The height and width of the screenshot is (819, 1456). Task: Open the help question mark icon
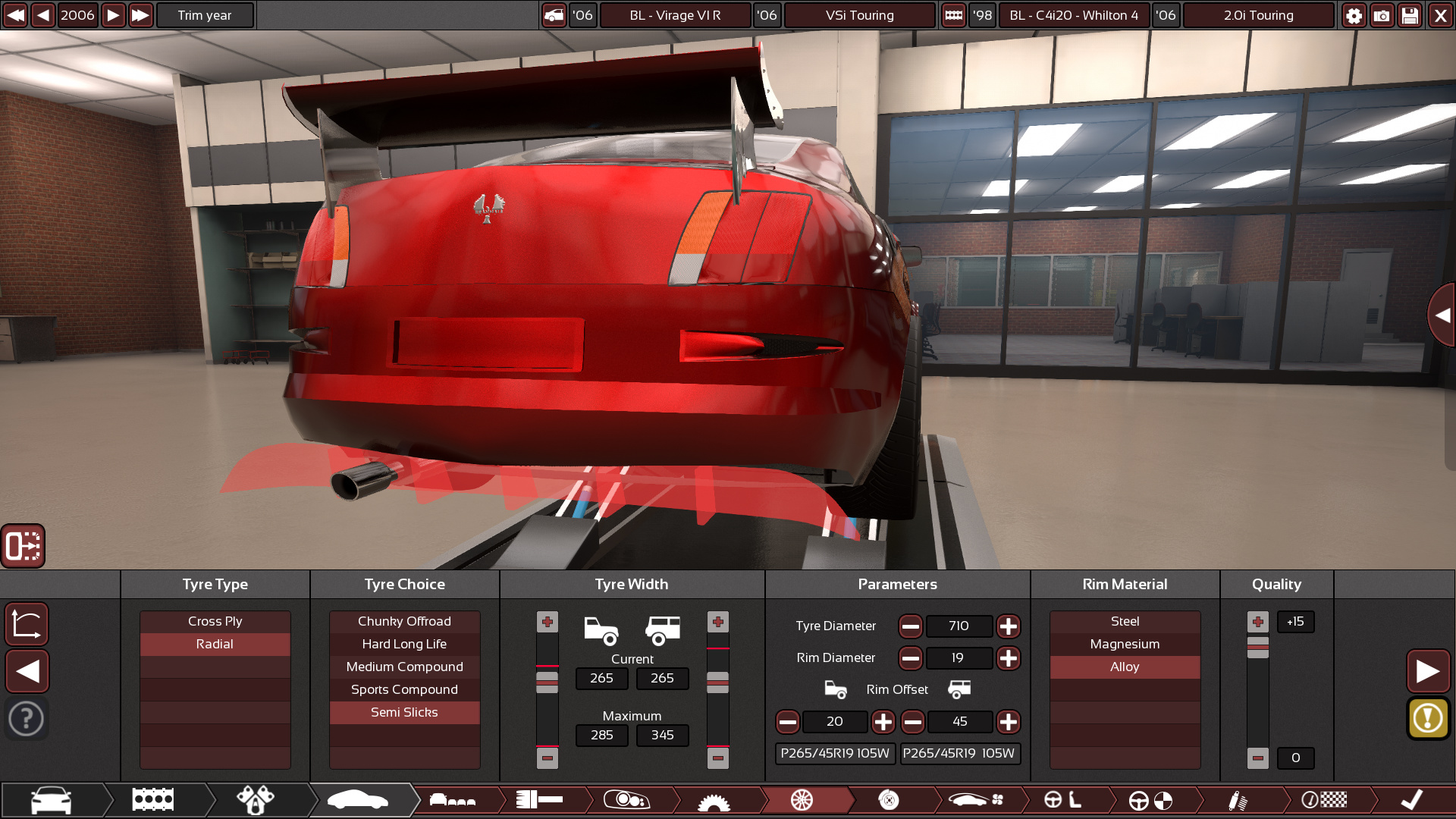[27, 717]
